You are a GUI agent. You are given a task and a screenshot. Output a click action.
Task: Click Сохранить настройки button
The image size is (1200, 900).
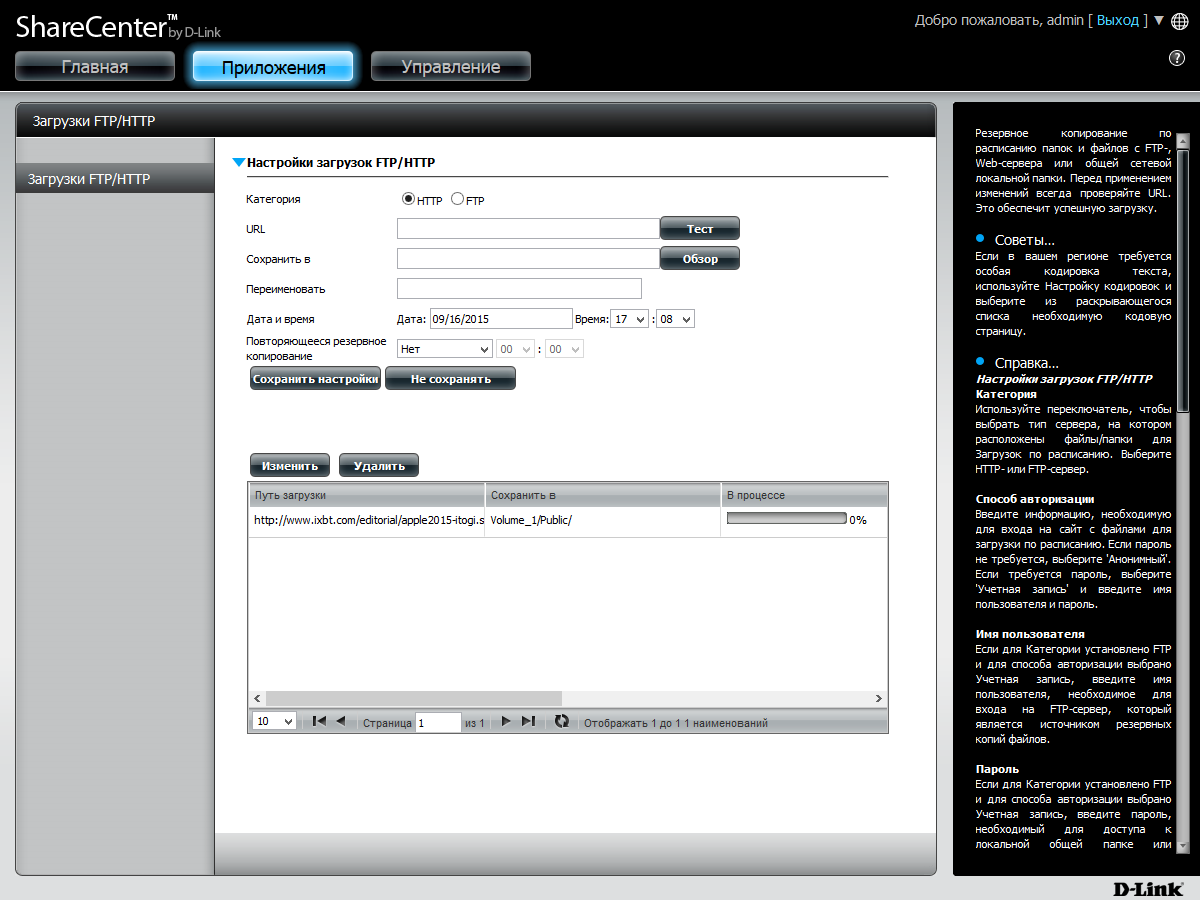(x=315, y=379)
